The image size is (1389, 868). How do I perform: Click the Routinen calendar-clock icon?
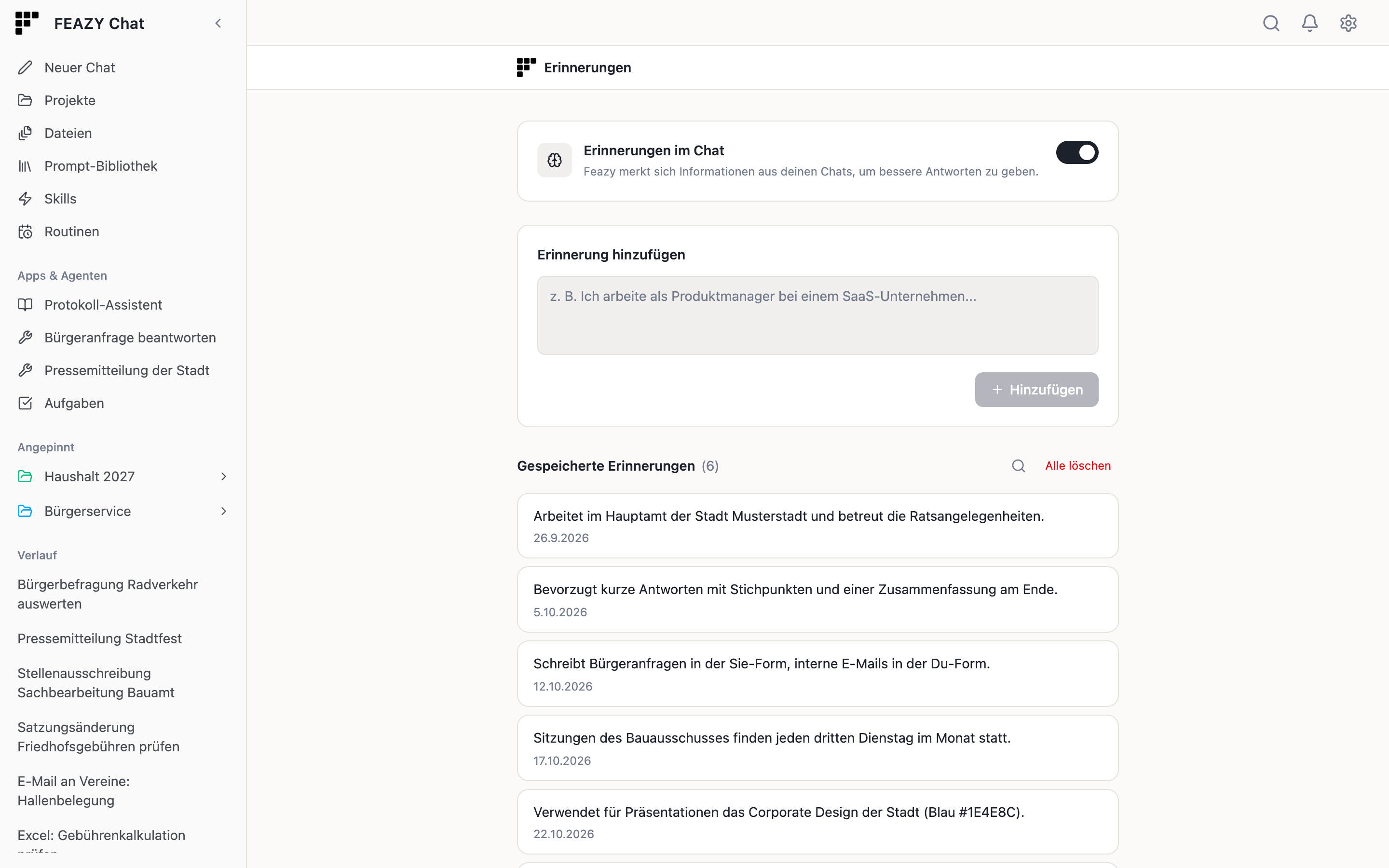coord(25,231)
